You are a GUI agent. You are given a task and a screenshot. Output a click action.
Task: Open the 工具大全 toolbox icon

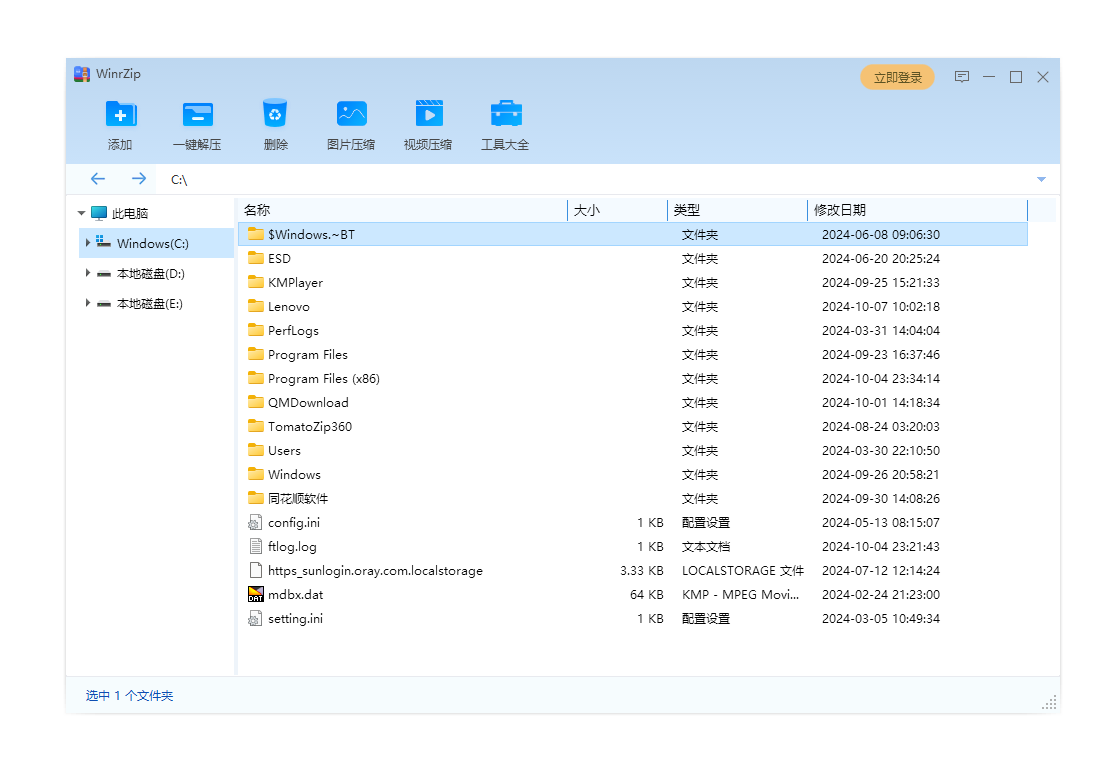(x=506, y=114)
